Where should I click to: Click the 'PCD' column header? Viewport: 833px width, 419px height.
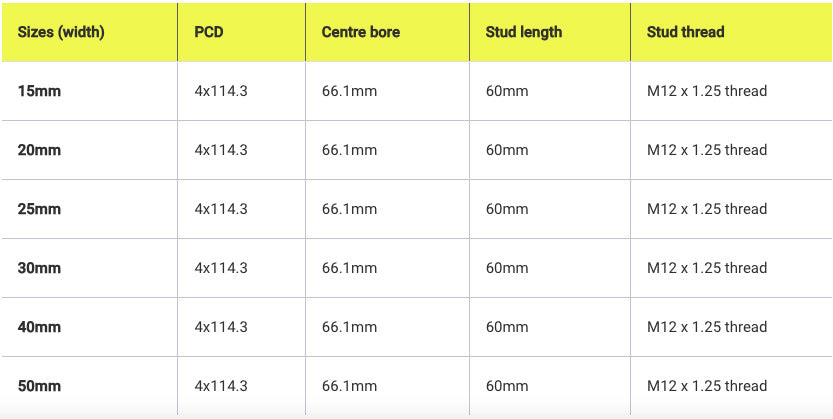209,32
